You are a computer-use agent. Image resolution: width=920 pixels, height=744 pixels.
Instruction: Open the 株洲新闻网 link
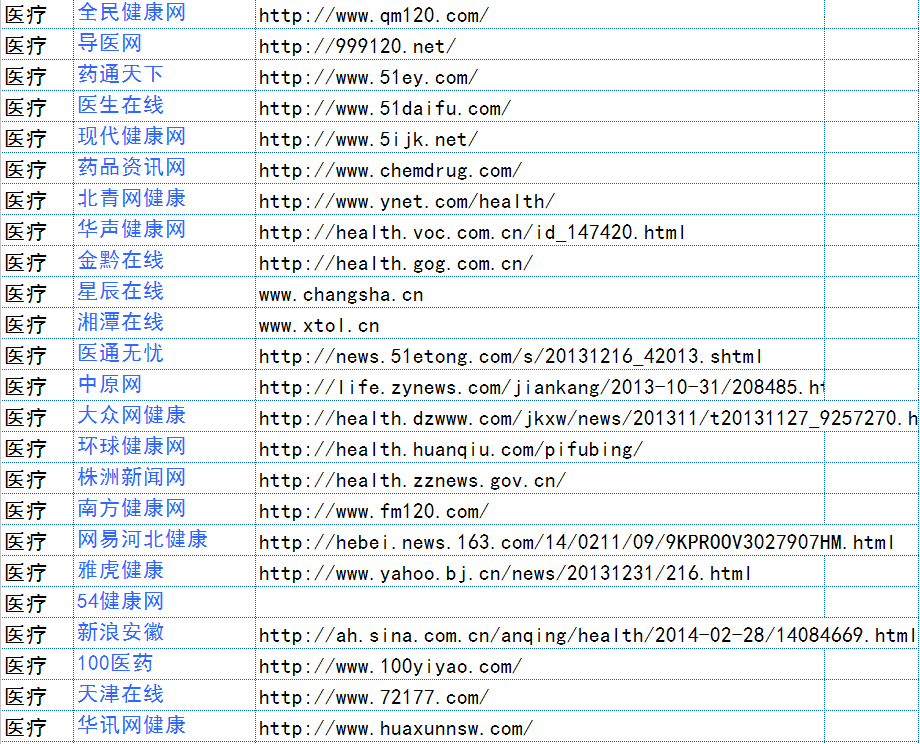pyautogui.click(x=131, y=478)
